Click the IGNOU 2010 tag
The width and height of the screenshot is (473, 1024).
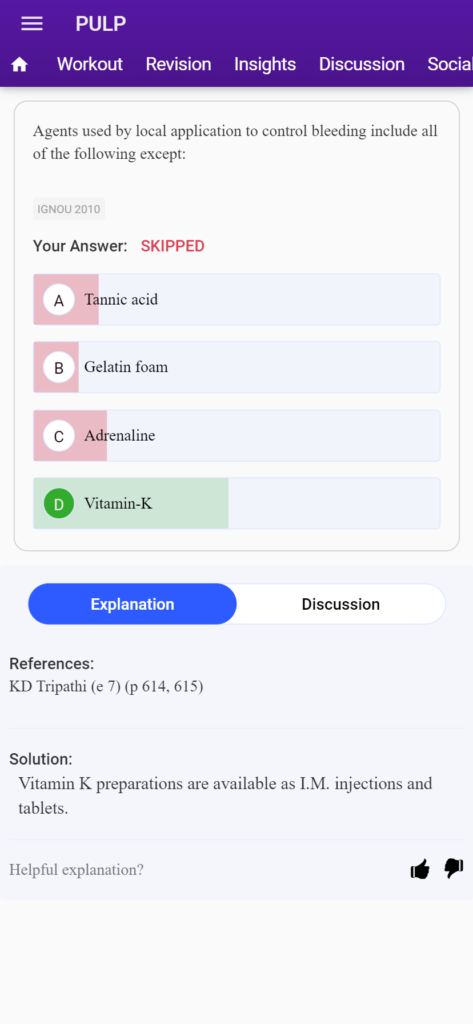coord(69,209)
